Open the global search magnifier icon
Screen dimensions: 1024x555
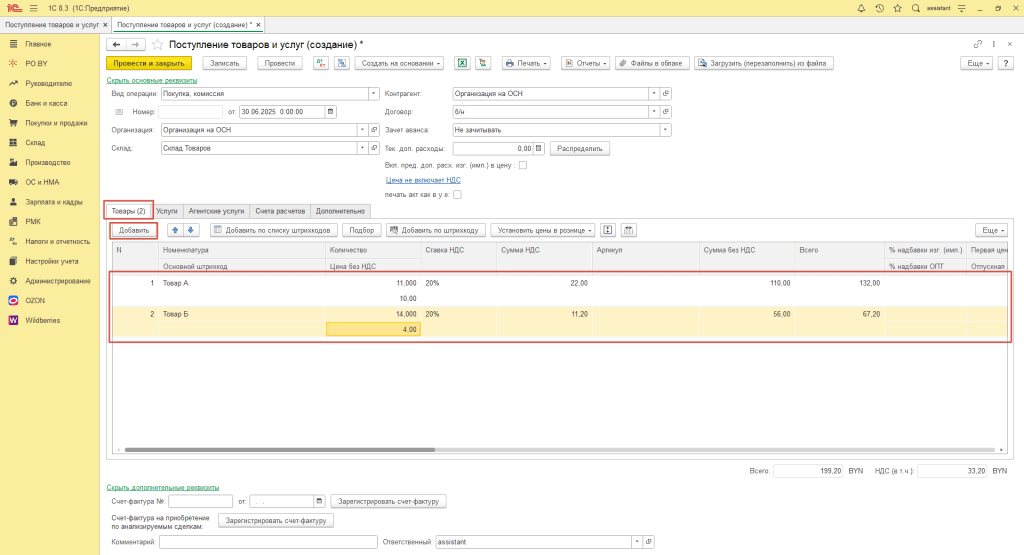(916, 8)
